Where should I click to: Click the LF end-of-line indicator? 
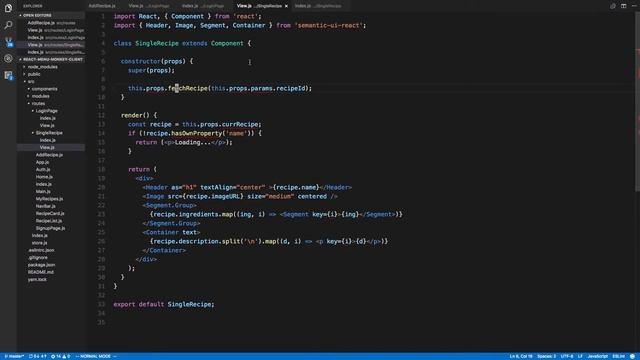pyautogui.click(x=580, y=356)
